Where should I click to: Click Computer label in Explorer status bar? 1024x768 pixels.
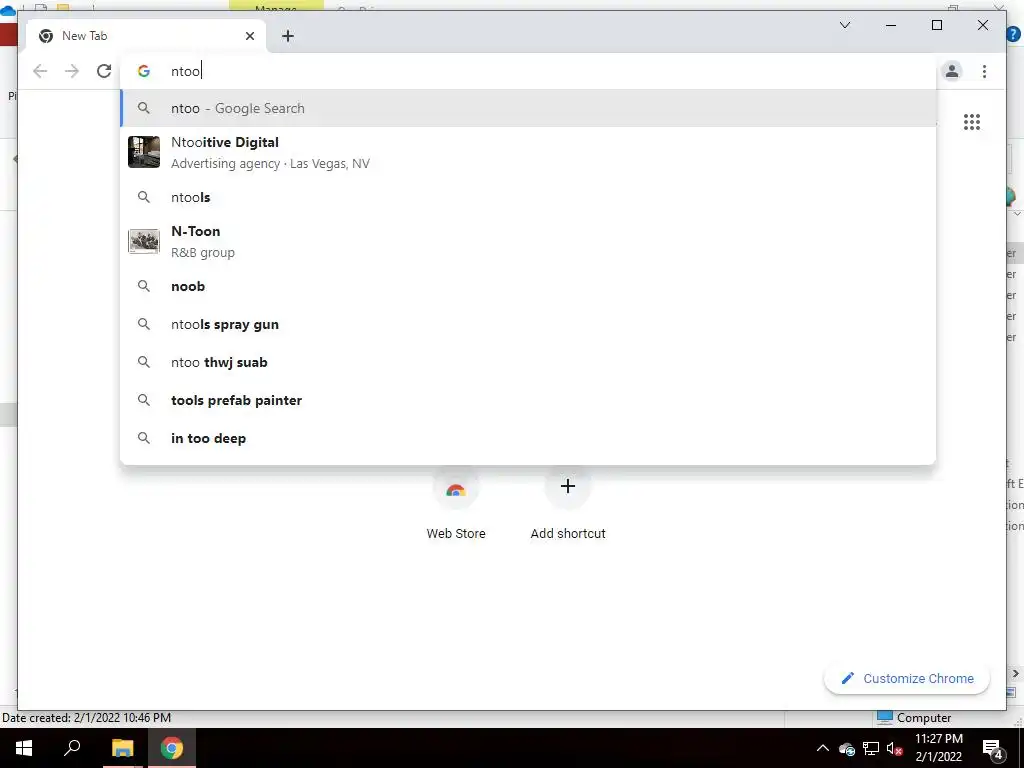923,718
